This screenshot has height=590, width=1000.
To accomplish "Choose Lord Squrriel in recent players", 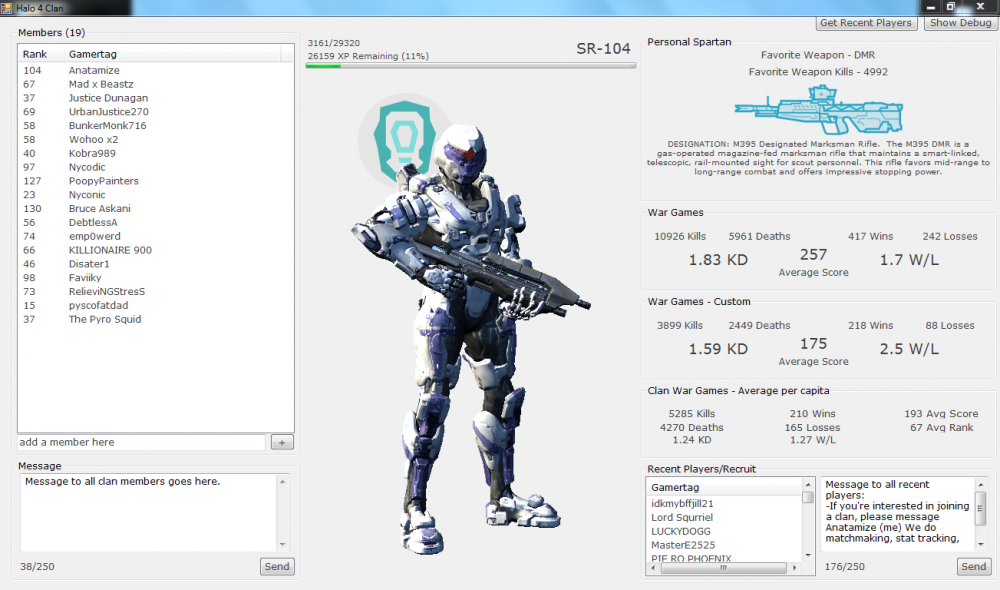I will click(x=682, y=517).
